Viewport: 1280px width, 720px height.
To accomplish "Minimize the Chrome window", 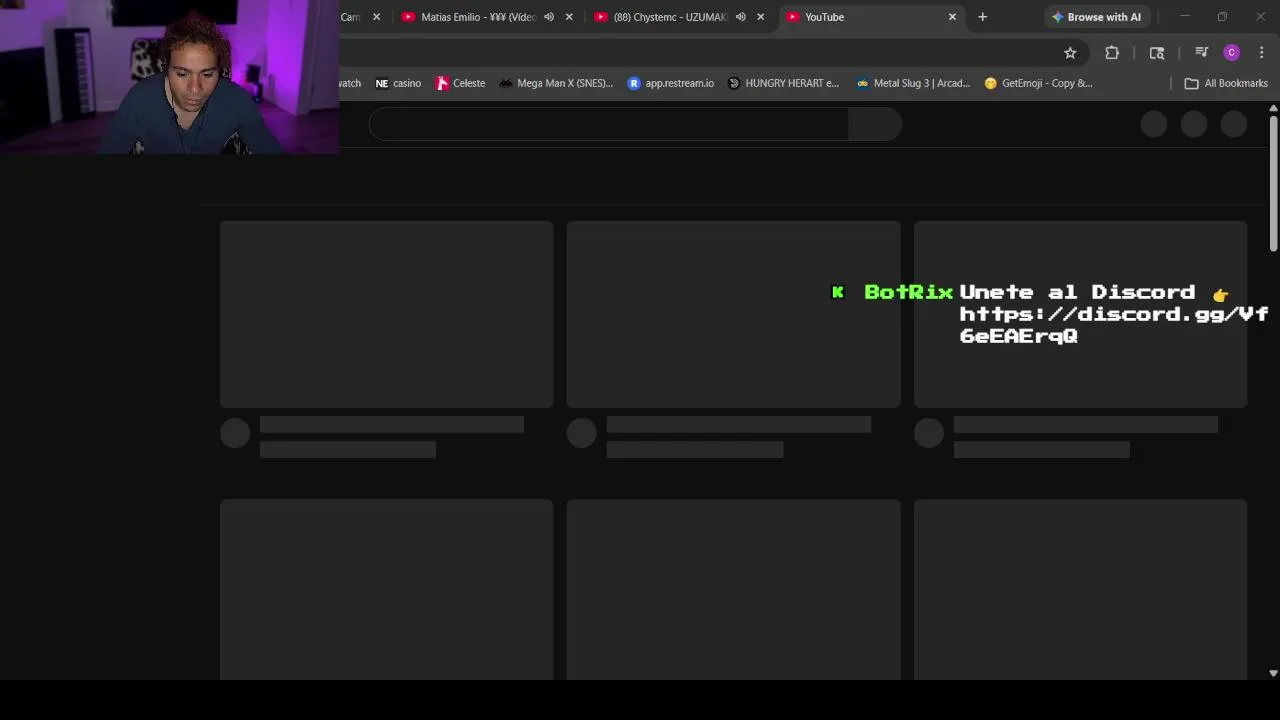I will click(1185, 17).
